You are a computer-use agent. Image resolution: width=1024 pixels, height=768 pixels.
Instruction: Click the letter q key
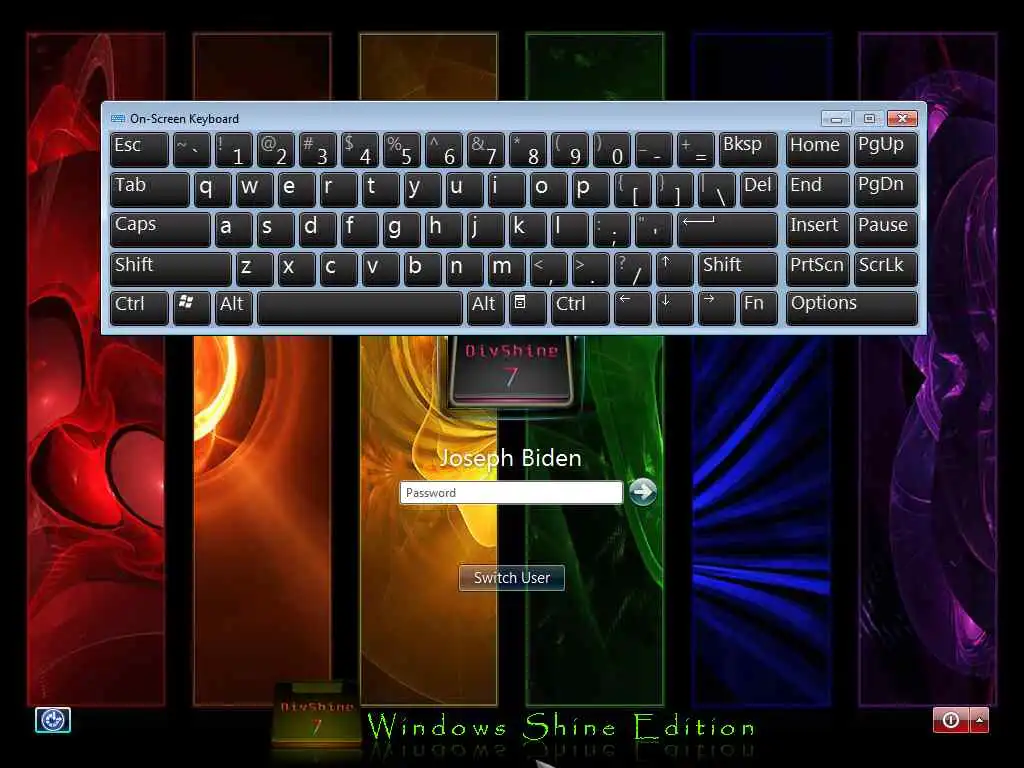click(212, 189)
